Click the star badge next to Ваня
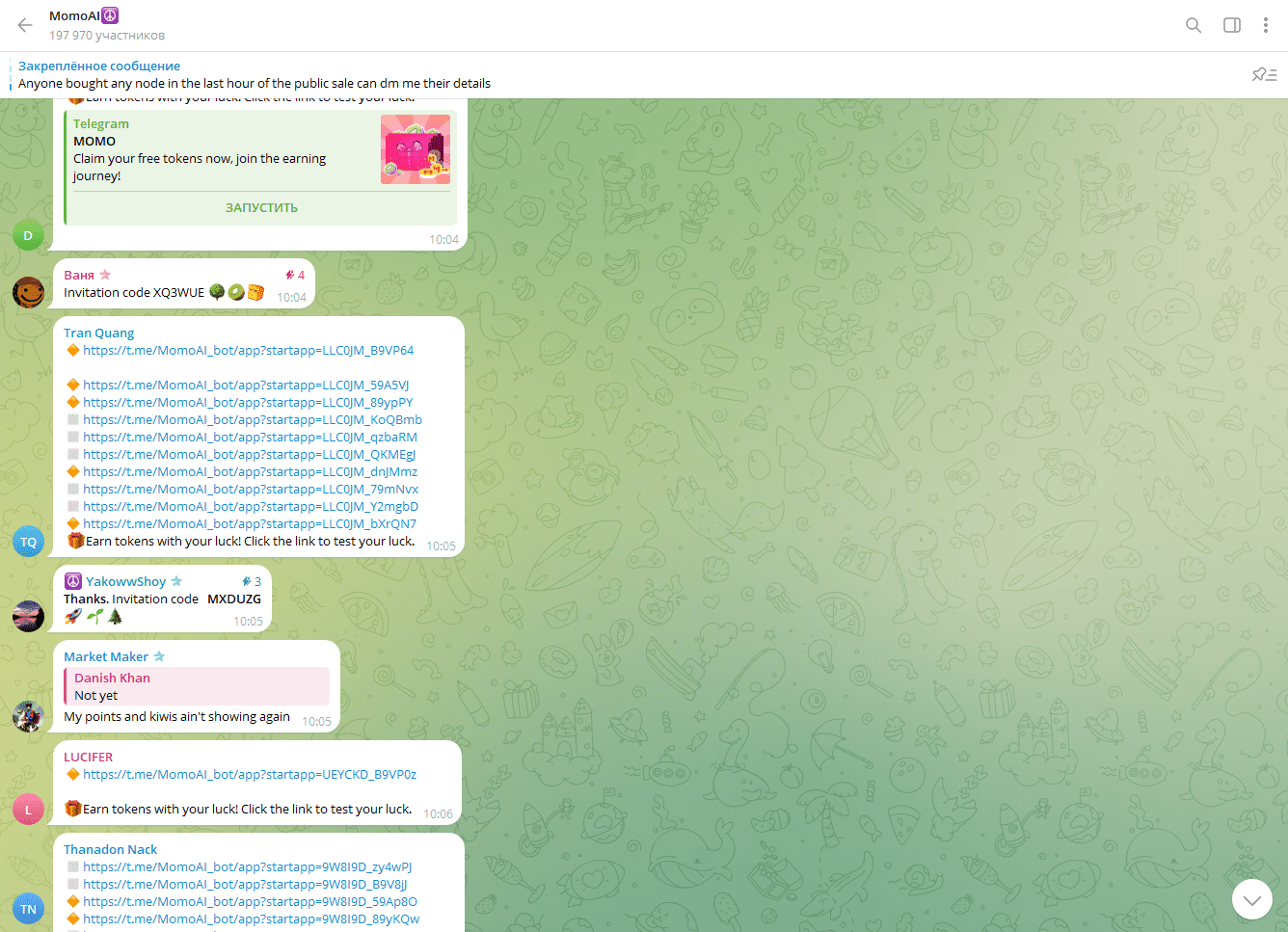This screenshot has width=1288, height=932. 105,275
